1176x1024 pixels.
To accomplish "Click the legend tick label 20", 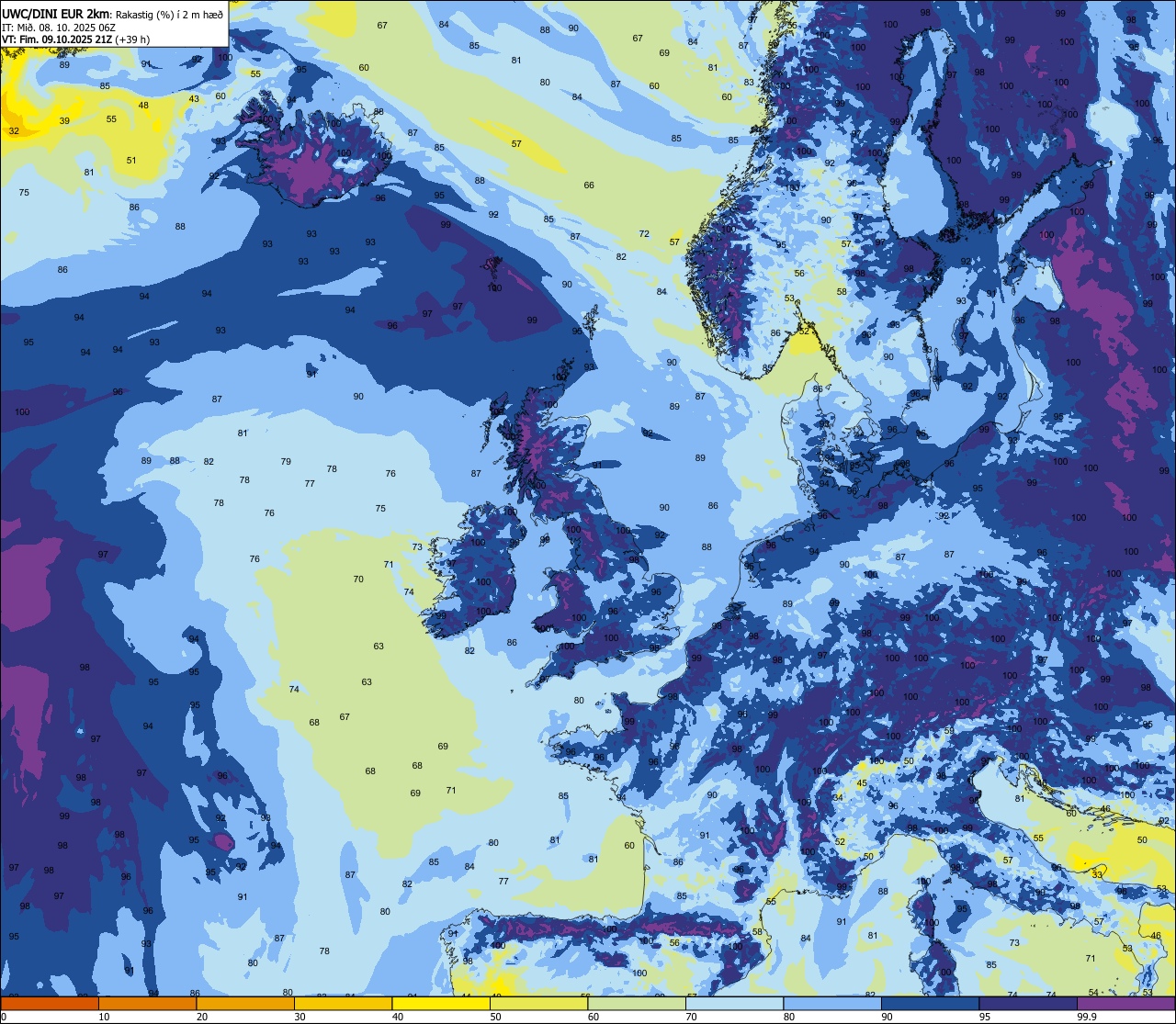I will pos(202,1017).
